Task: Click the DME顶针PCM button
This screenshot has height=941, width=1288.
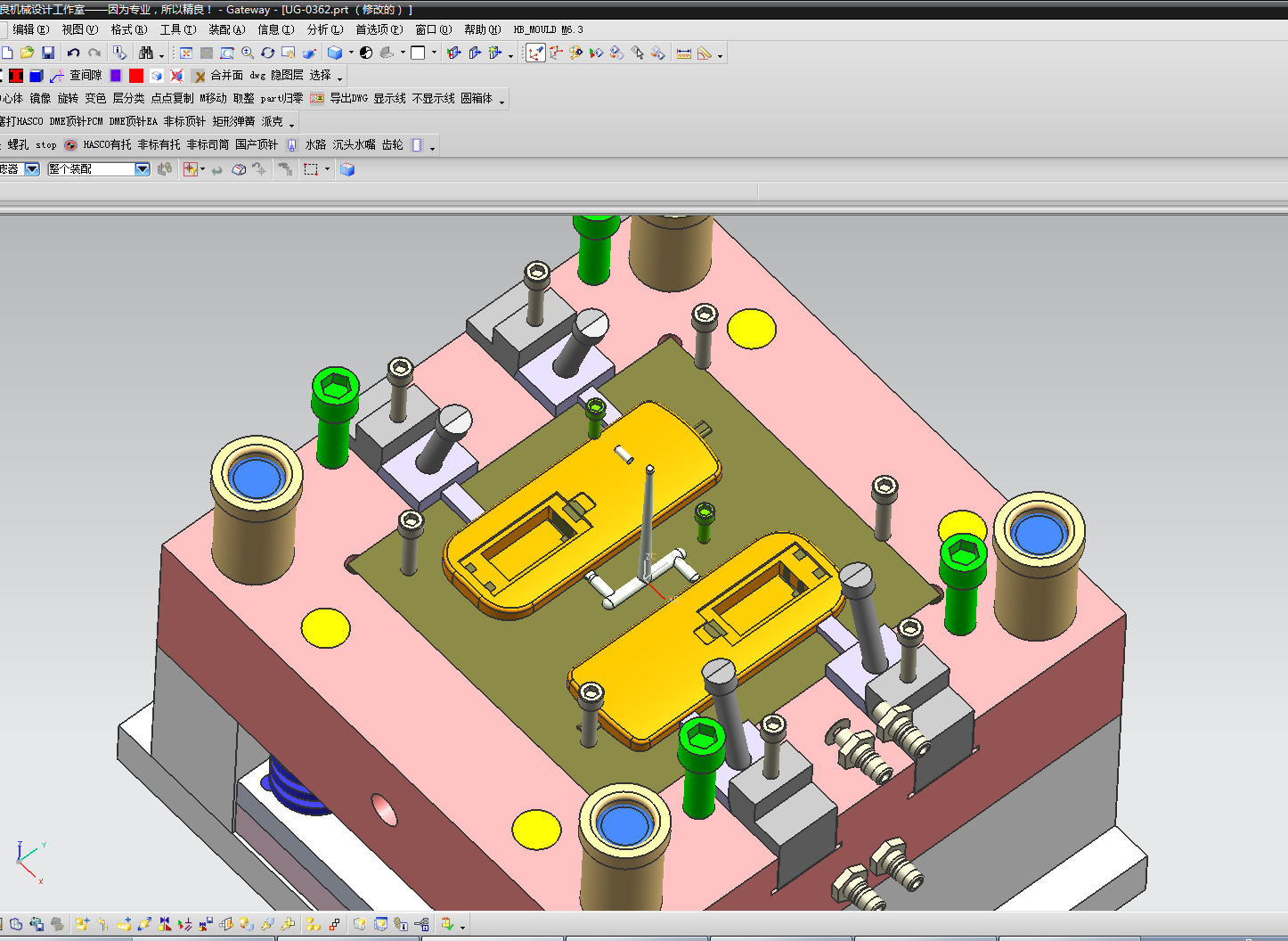Action: click(x=76, y=121)
